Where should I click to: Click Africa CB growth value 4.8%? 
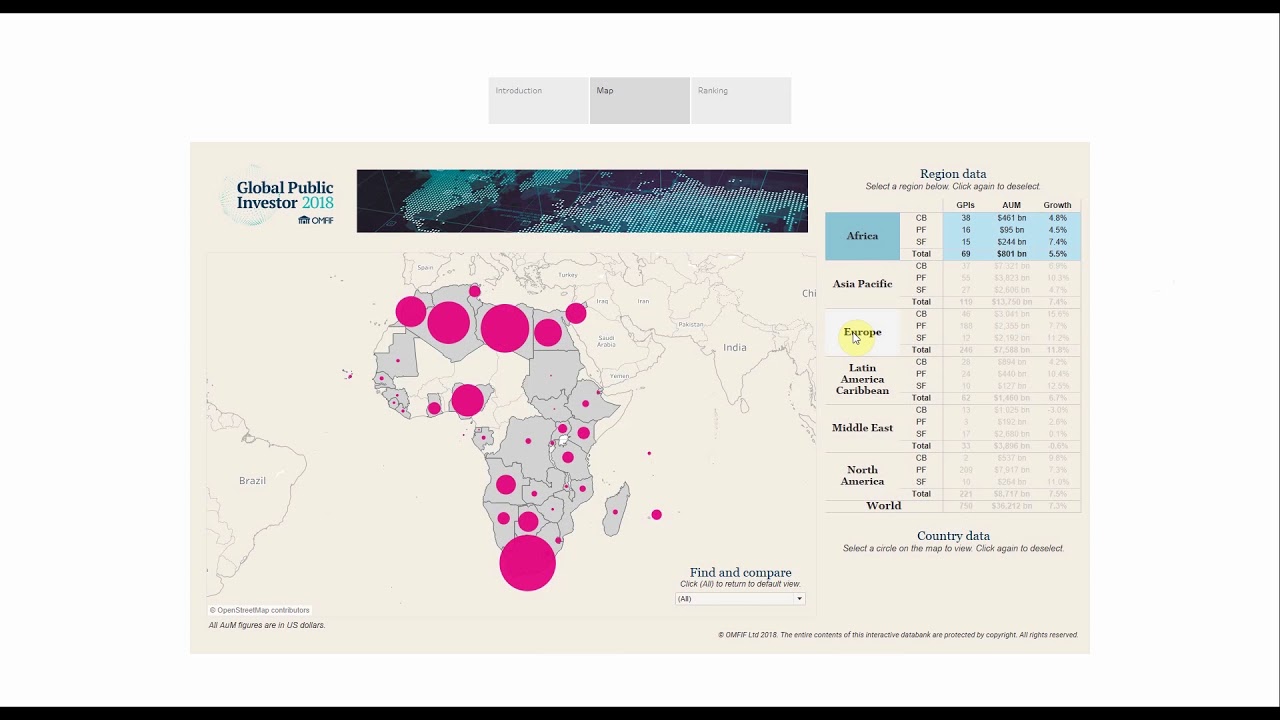tap(1057, 218)
